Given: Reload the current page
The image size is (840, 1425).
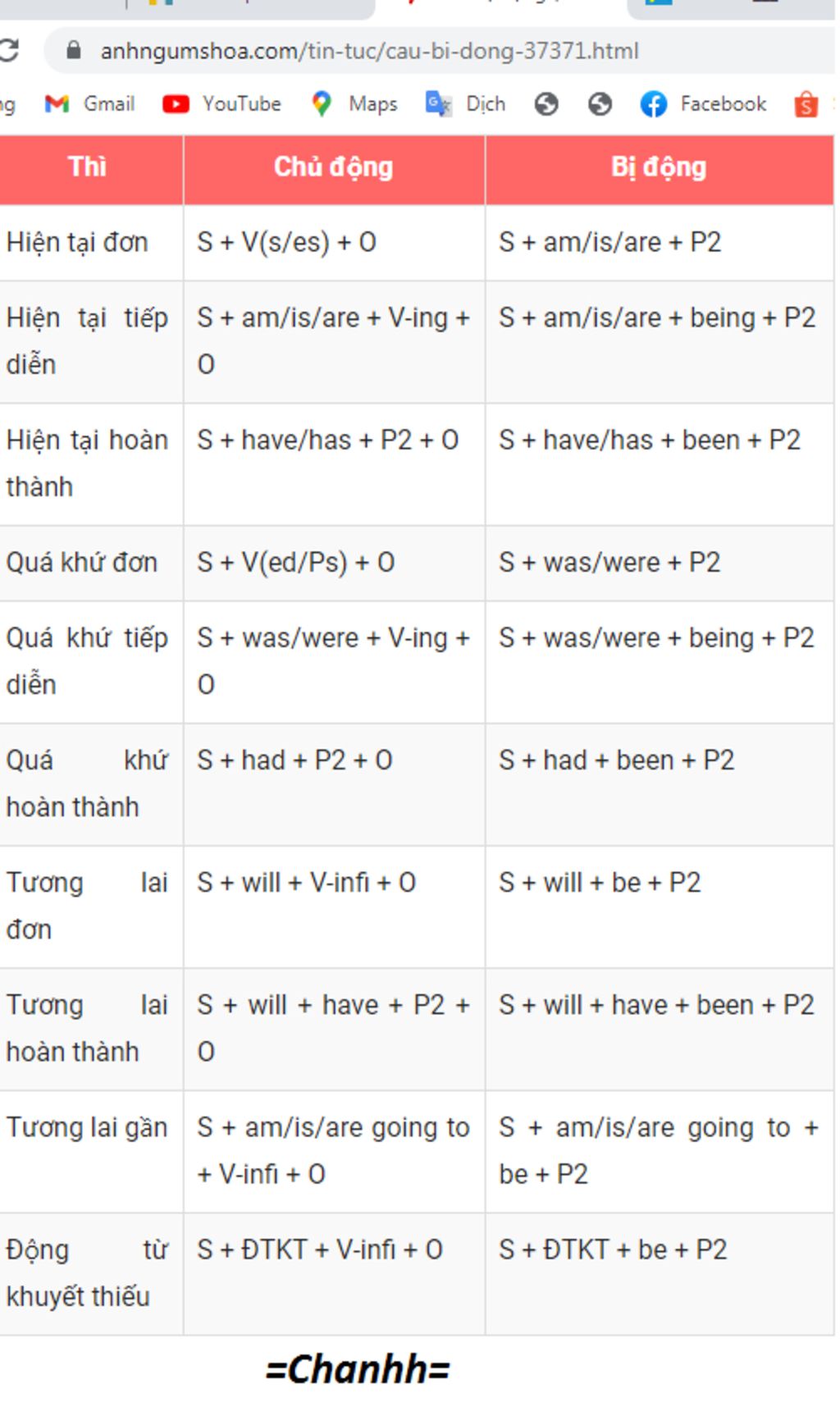Looking at the screenshot, I should click(x=8, y=51).
